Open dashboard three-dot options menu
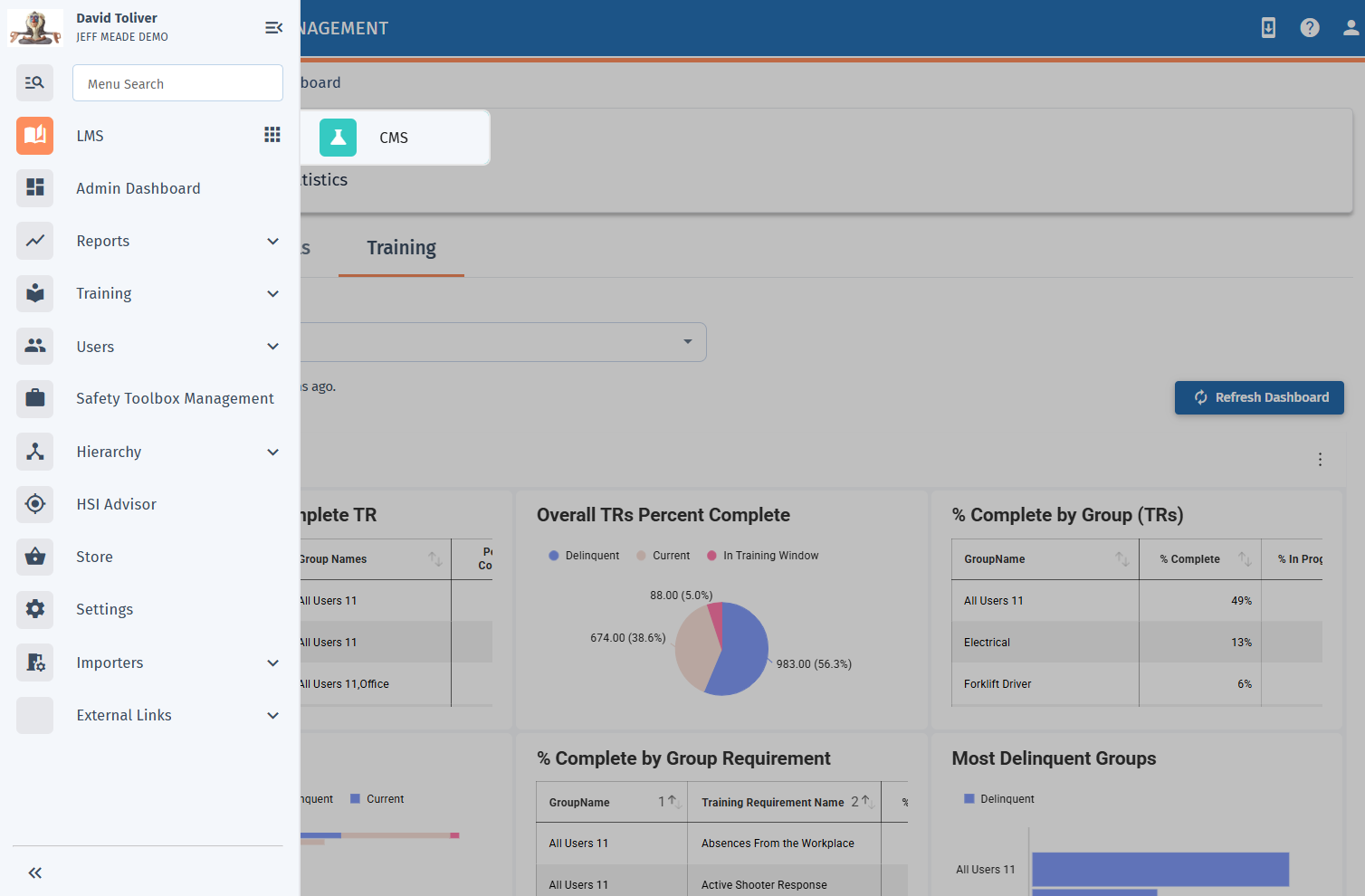 point(1320,460)
